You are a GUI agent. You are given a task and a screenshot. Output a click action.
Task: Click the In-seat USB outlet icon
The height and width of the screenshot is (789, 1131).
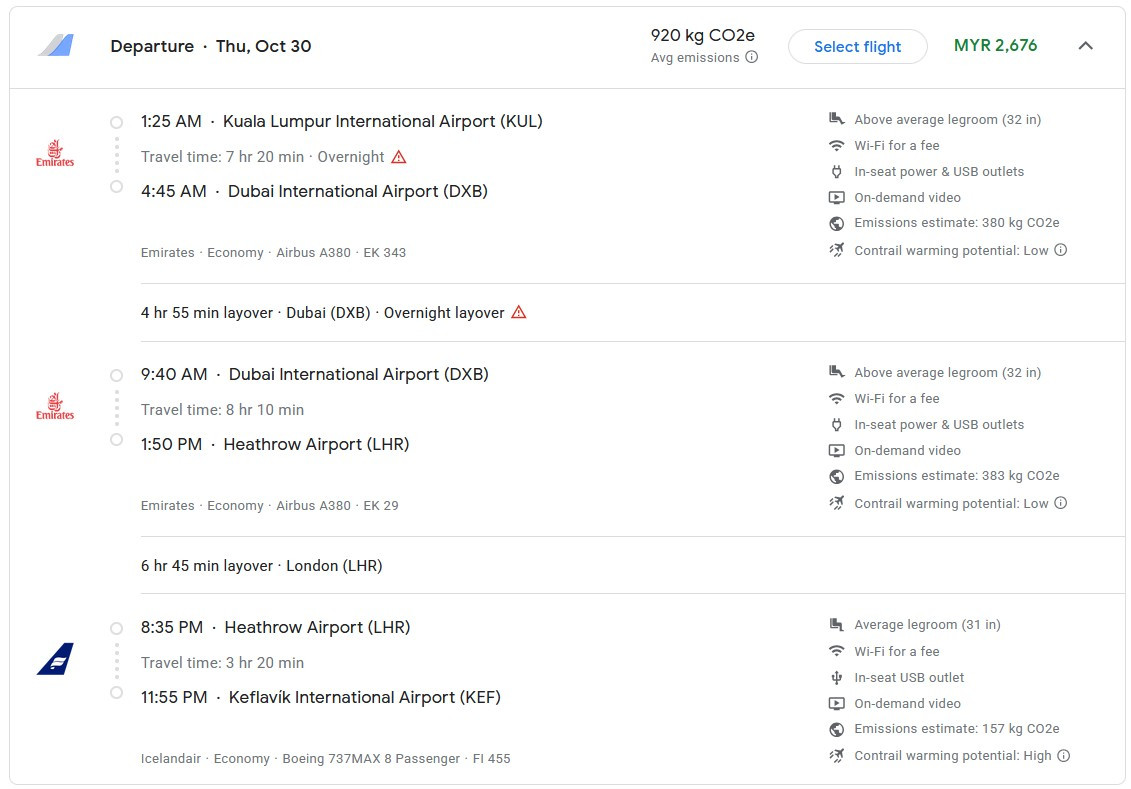point(837,677)
